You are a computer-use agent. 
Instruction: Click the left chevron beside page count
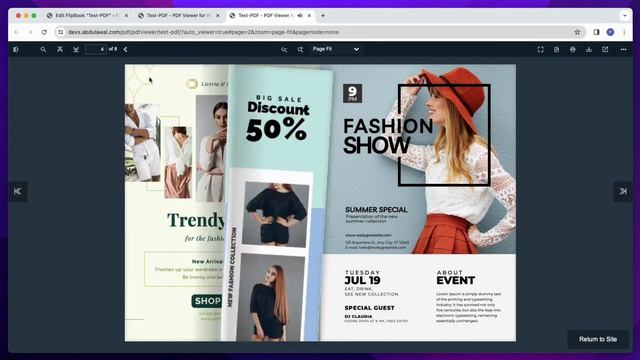point(125,49)
